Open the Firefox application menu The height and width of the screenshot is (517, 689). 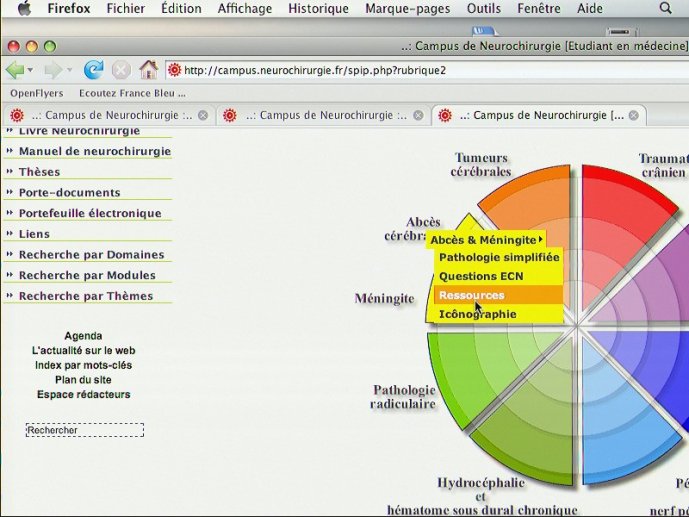69,8
